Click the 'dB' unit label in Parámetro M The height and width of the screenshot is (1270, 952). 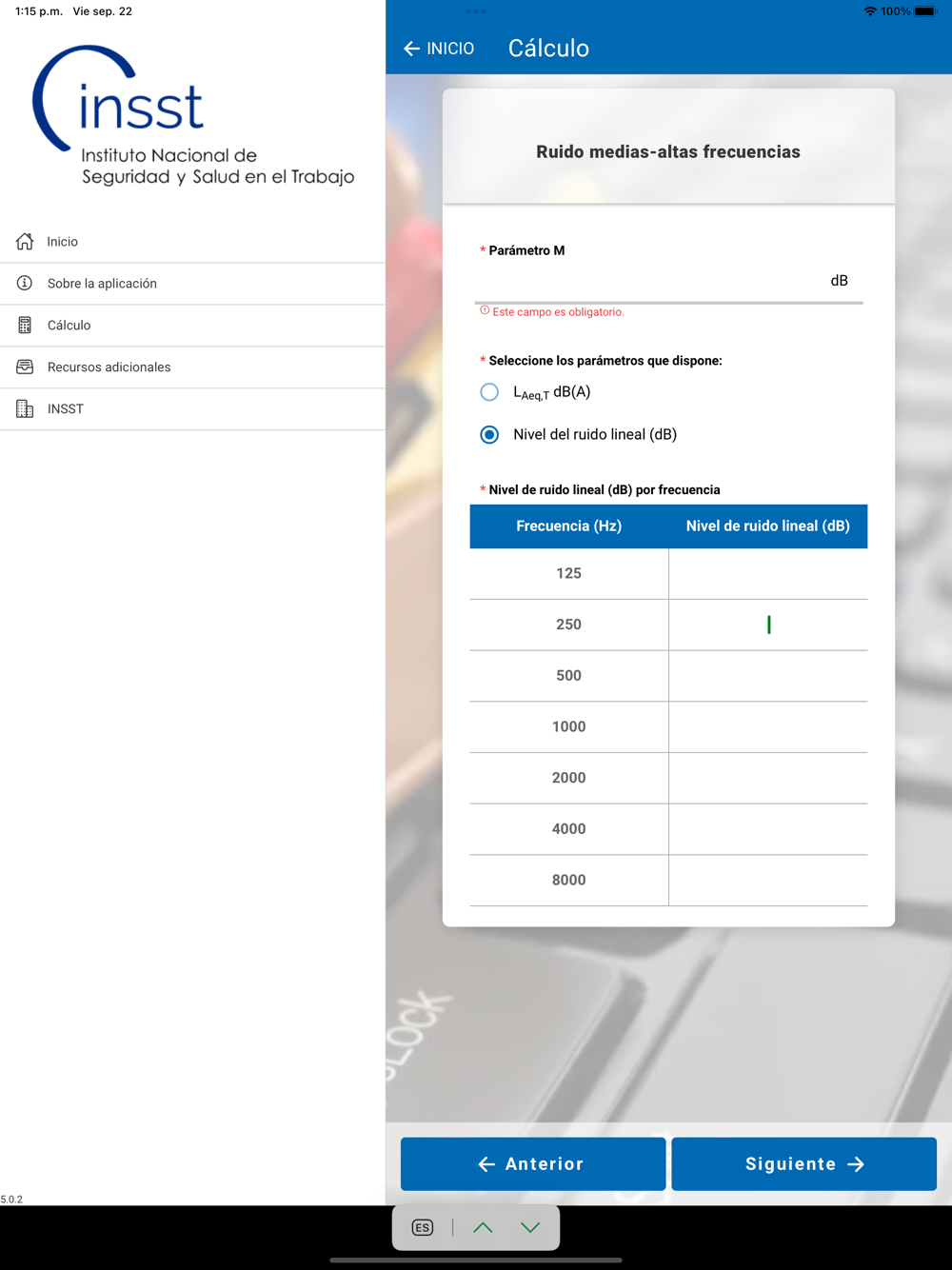(839, 281)
